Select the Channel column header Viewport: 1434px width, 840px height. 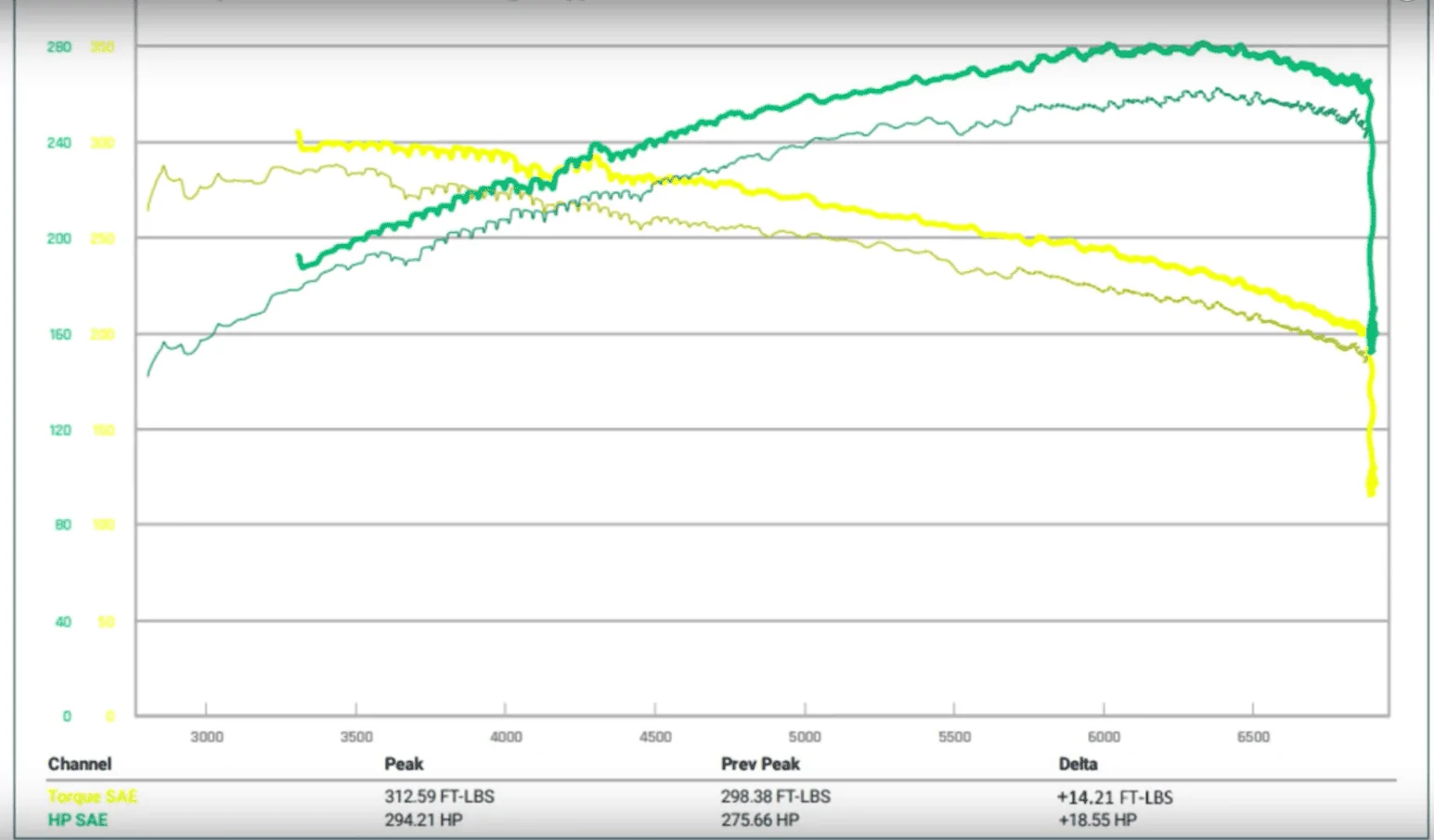[x=80, y=764]
